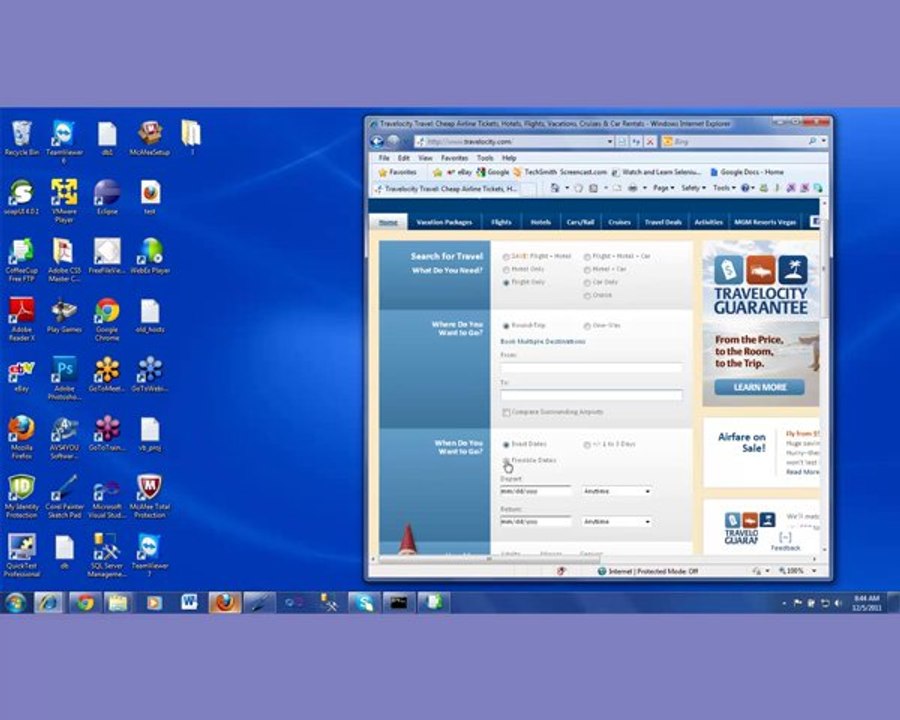Open the Return time Anytime dropdown
This screenshot has height=720, width=900.
pyautogui.click(x=616, y=521)
